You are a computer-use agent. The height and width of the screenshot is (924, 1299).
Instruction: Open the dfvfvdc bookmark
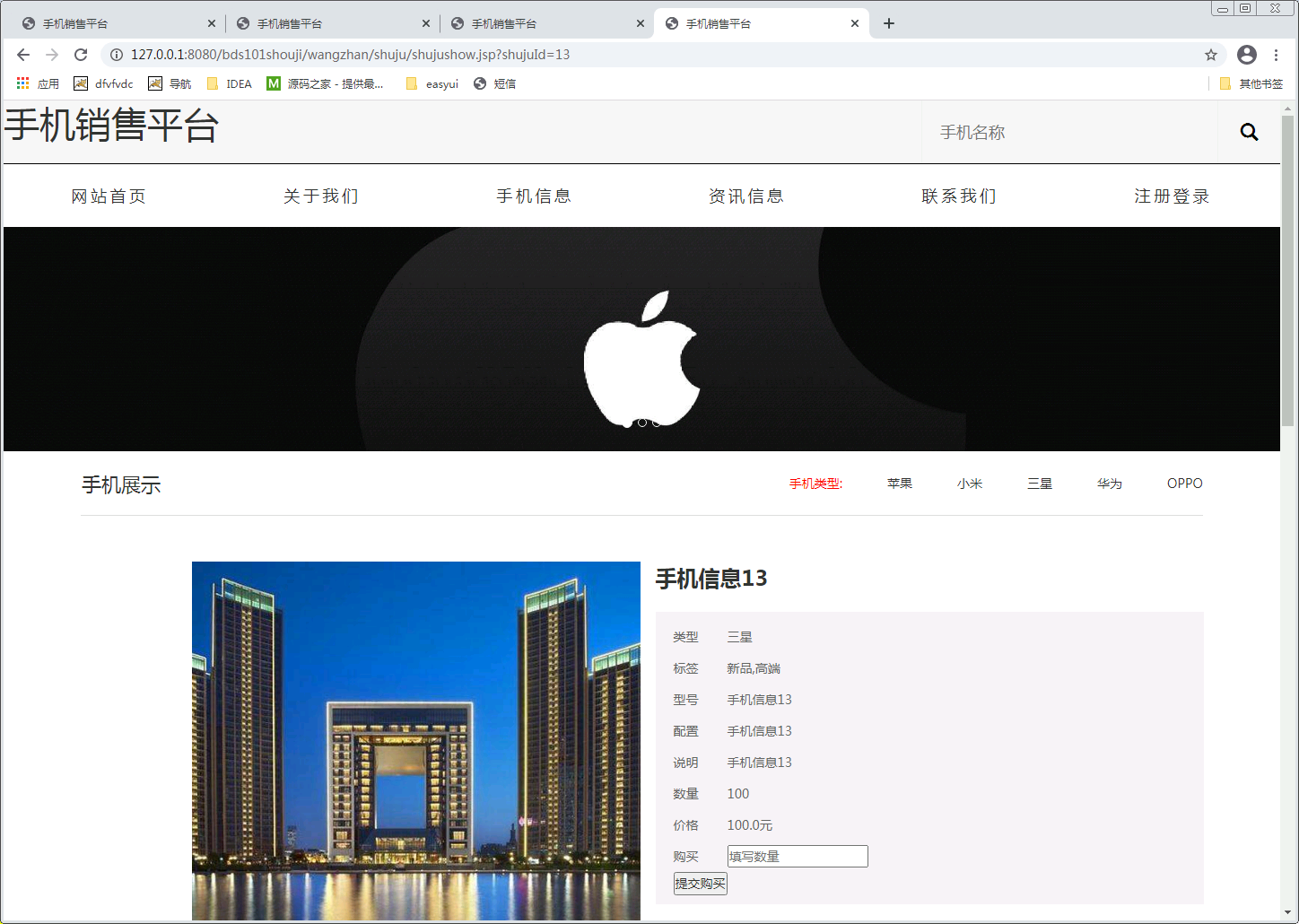tap(104, 83)
